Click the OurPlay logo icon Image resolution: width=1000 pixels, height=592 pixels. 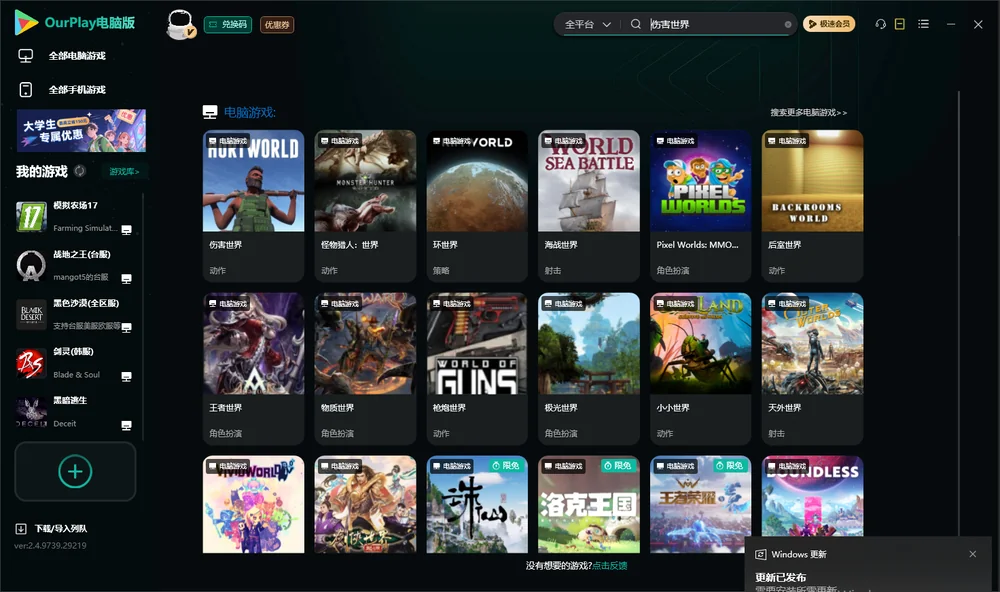26,22
